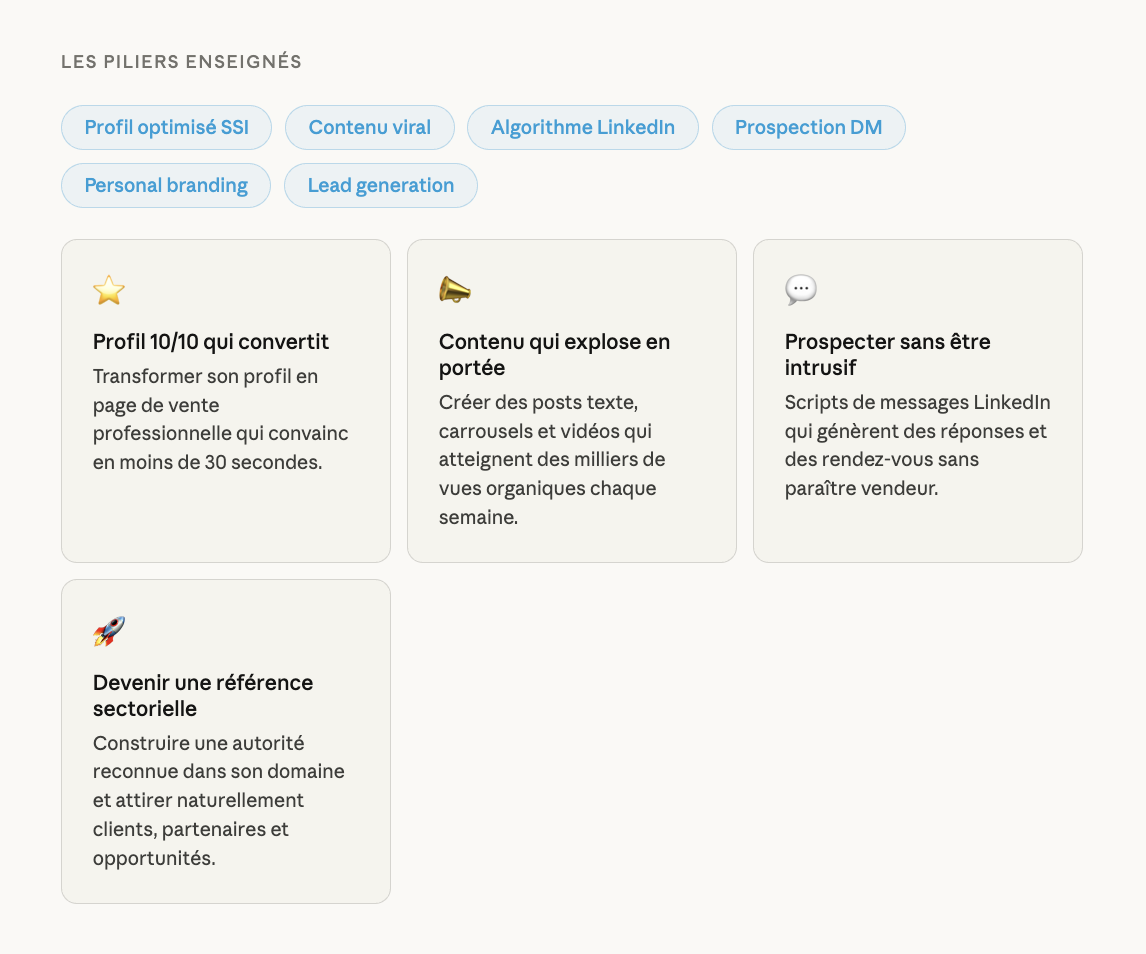Select the Personal branding pill
1146x954 pixels.
coord(166,186)
